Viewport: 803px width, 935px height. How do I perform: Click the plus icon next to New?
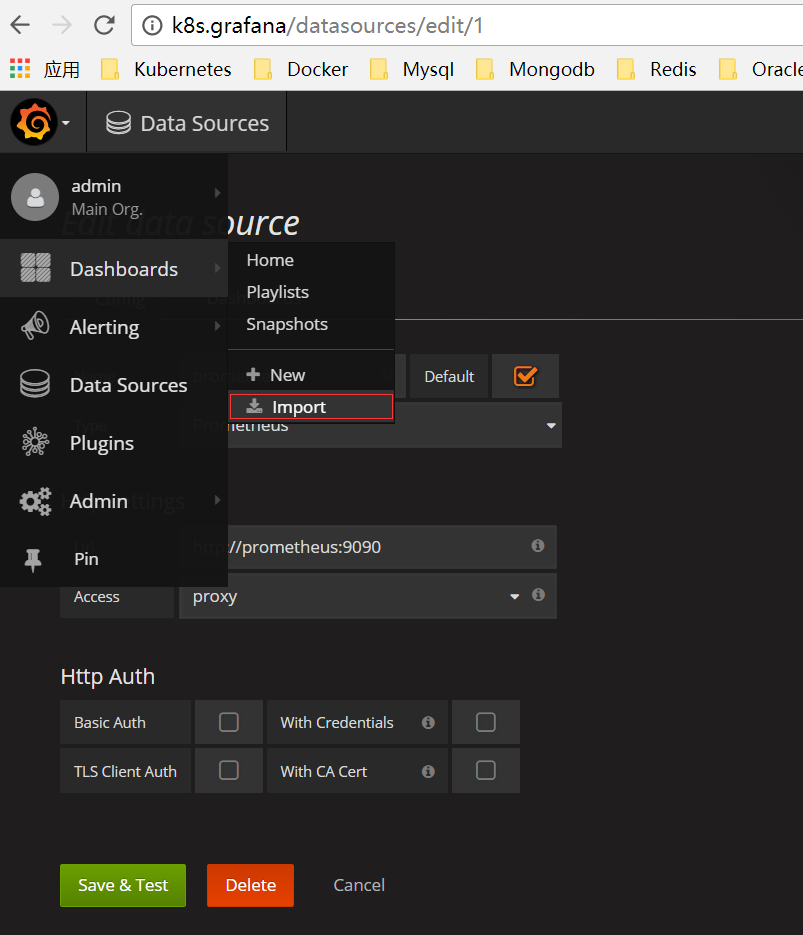253,374
